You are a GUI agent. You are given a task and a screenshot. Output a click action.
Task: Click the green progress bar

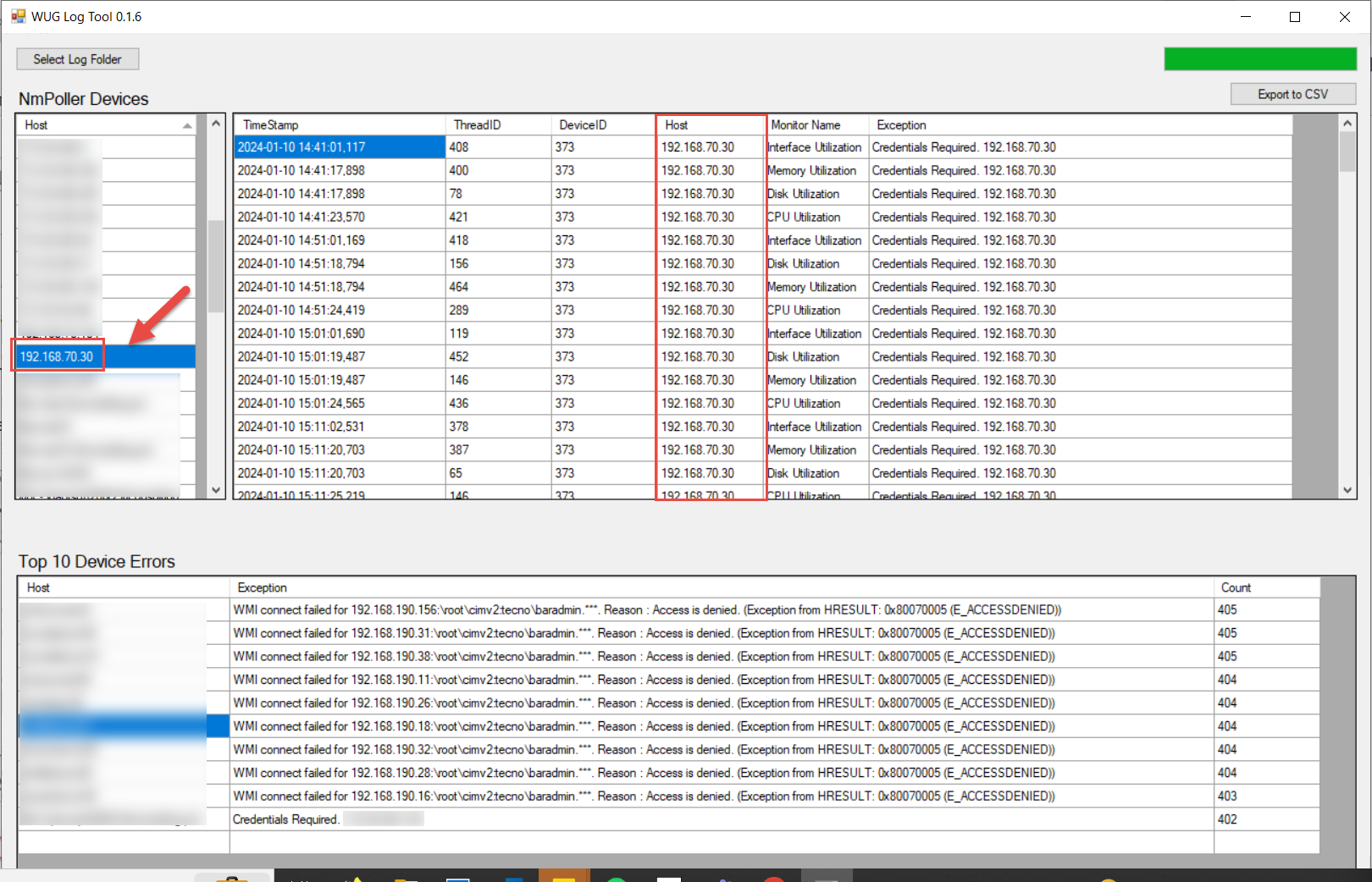pos(1260,58)
